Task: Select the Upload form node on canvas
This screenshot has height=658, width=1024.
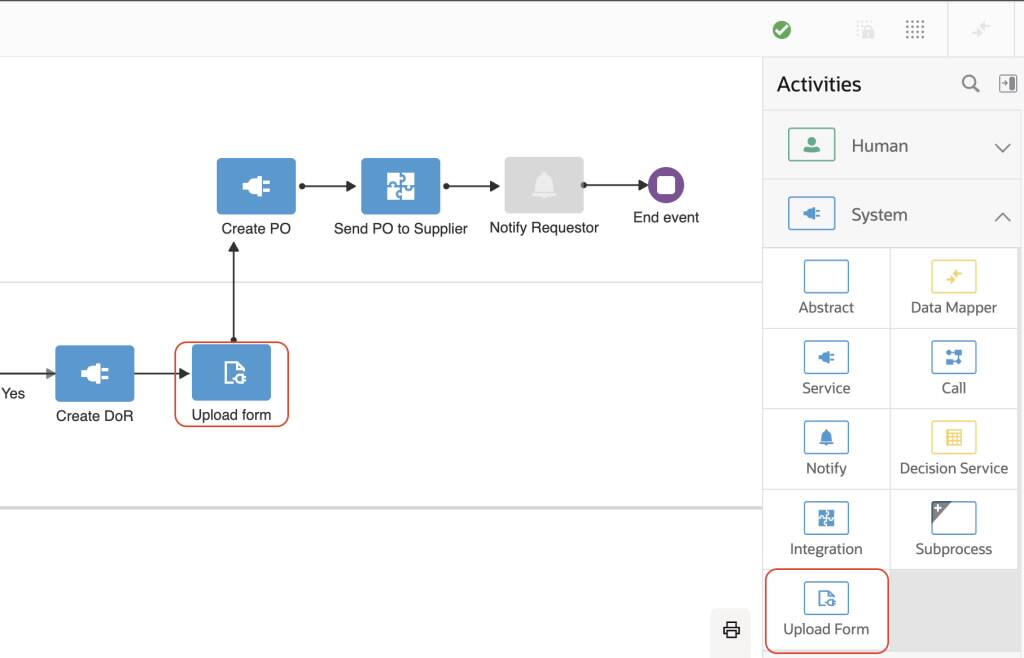Action: coord(231,375)
